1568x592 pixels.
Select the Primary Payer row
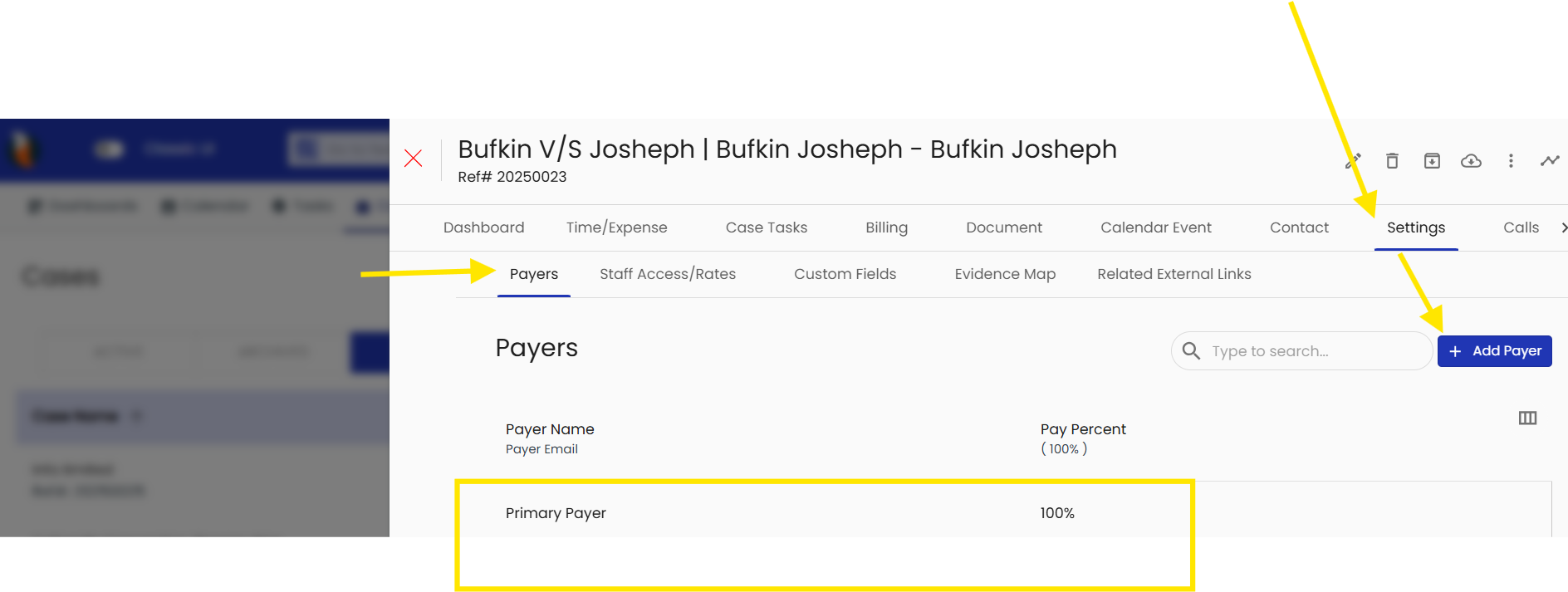[x=556, y=513]
